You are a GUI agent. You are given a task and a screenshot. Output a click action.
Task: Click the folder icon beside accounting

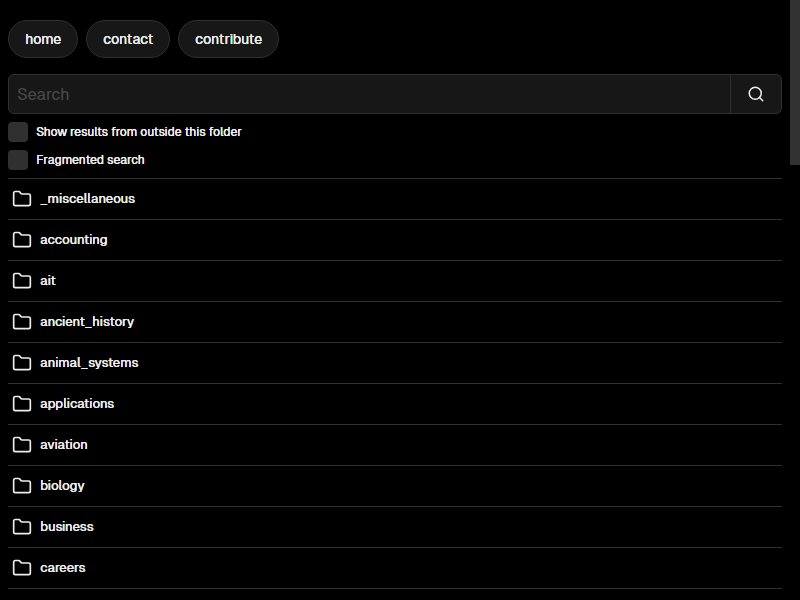pos(22,239)
